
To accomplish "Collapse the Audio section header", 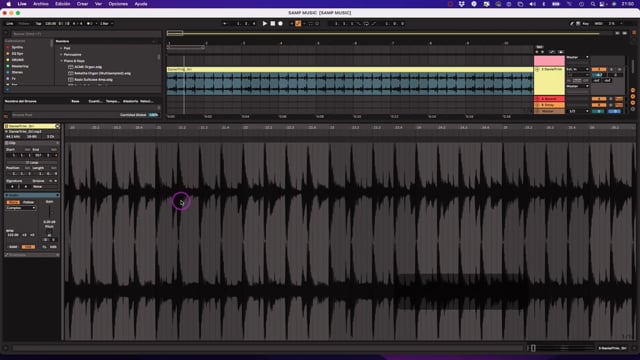I will [x=32, y=195].
